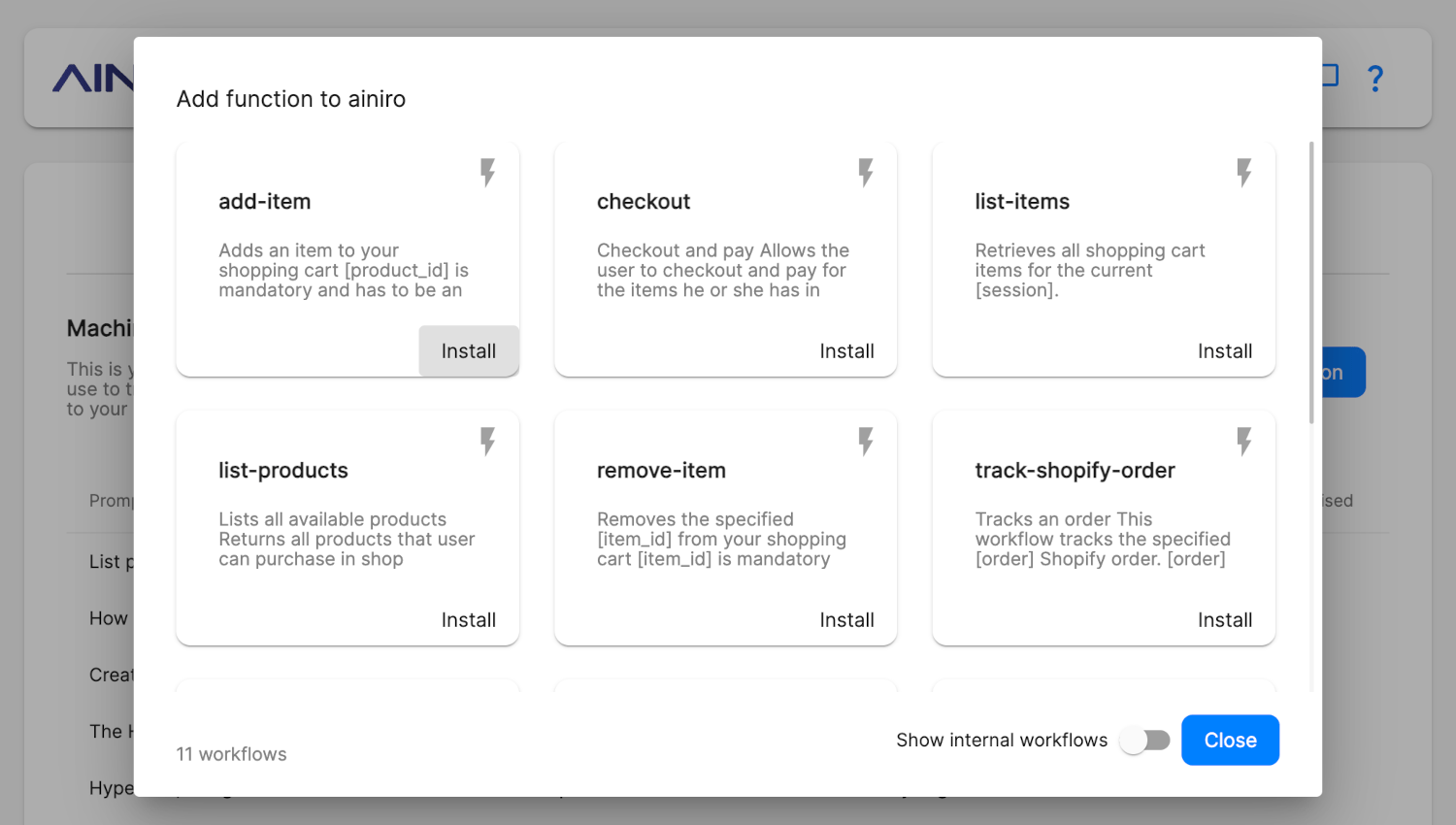Close the Add function dialog
The image size is (1456, 825).
[x=1230, y=741]
